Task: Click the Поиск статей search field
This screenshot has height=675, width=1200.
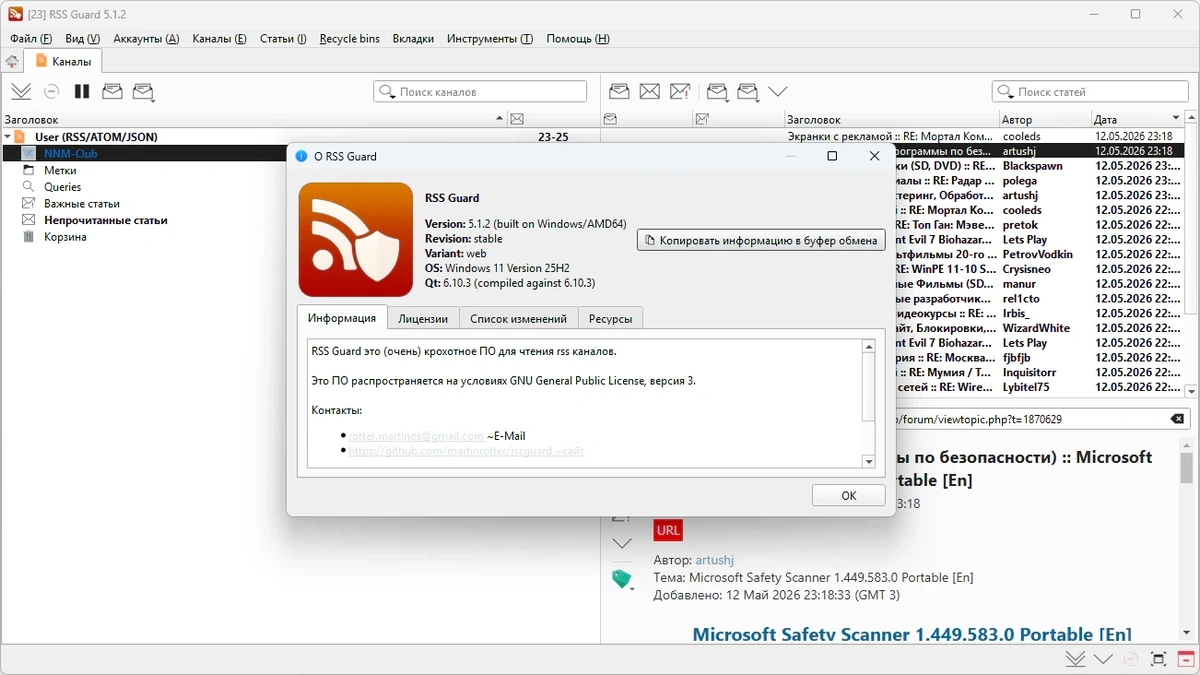Action: 1090,92
